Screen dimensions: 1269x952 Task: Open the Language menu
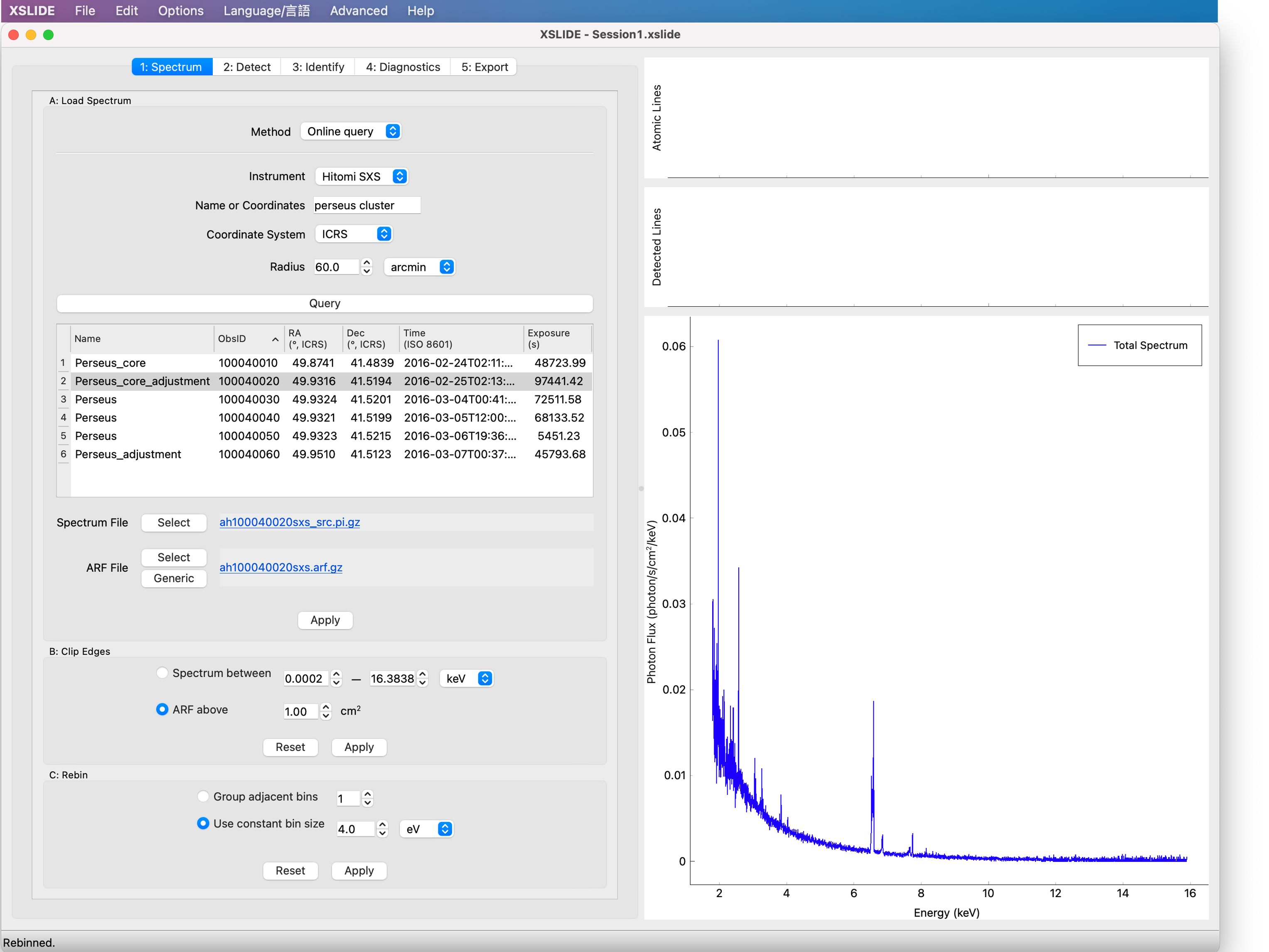click(x=266, y=11)
